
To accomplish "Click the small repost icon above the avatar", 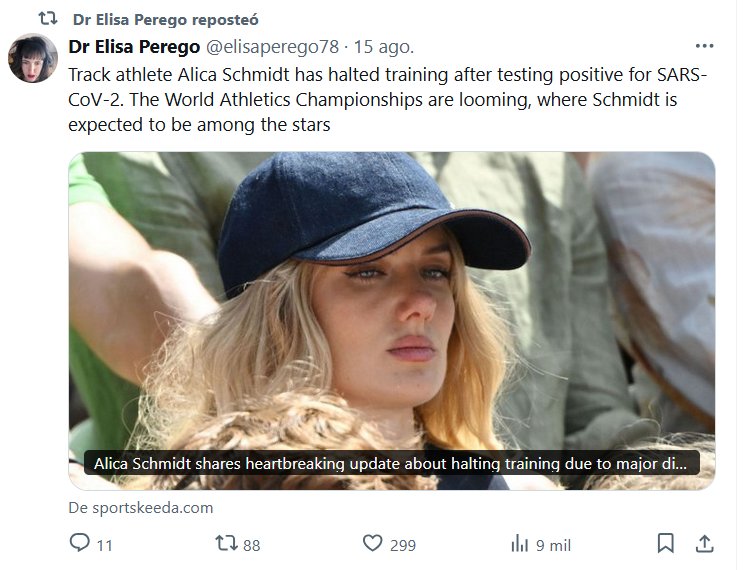I will 47,19.
